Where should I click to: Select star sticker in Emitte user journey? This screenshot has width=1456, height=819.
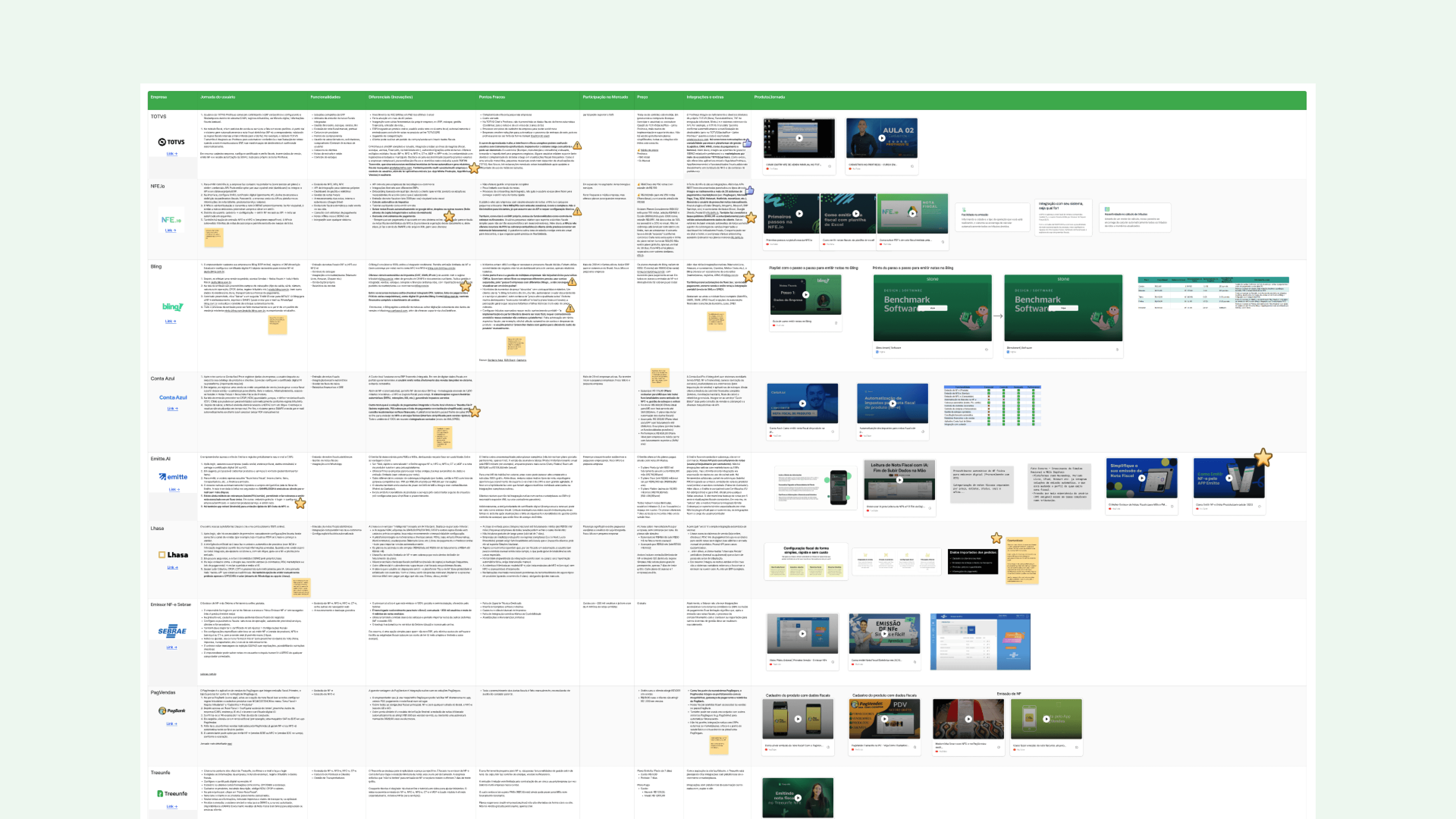(300, 502)
